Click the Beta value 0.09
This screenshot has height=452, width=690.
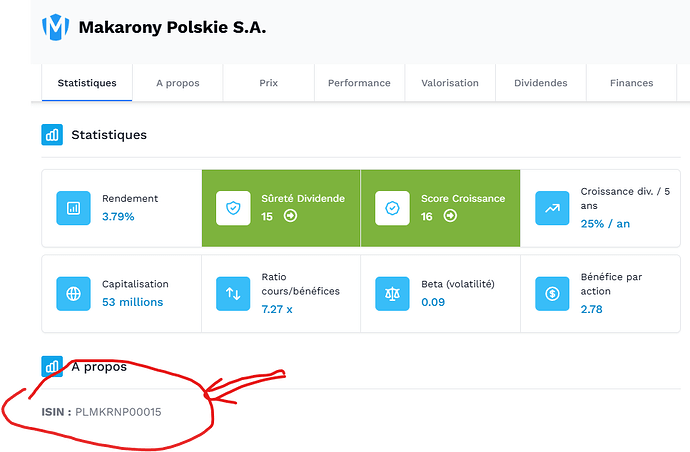point(433,302)
